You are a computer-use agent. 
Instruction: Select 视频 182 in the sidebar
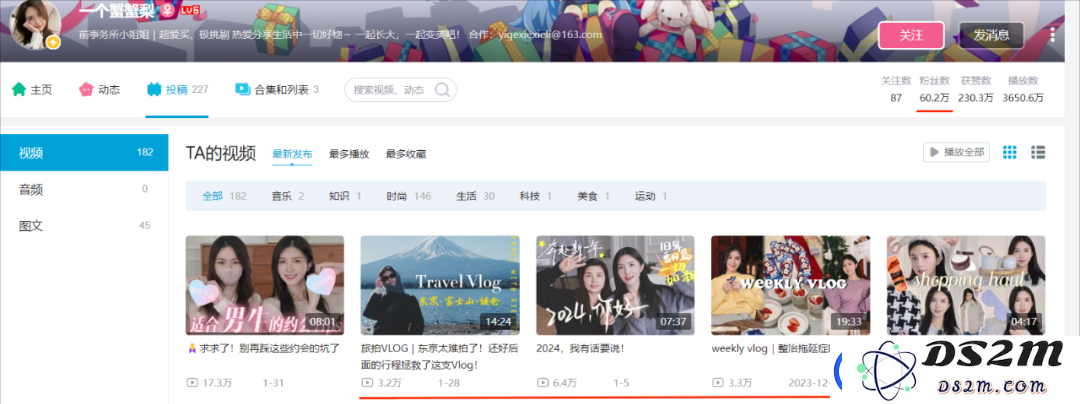coord(84,152)
